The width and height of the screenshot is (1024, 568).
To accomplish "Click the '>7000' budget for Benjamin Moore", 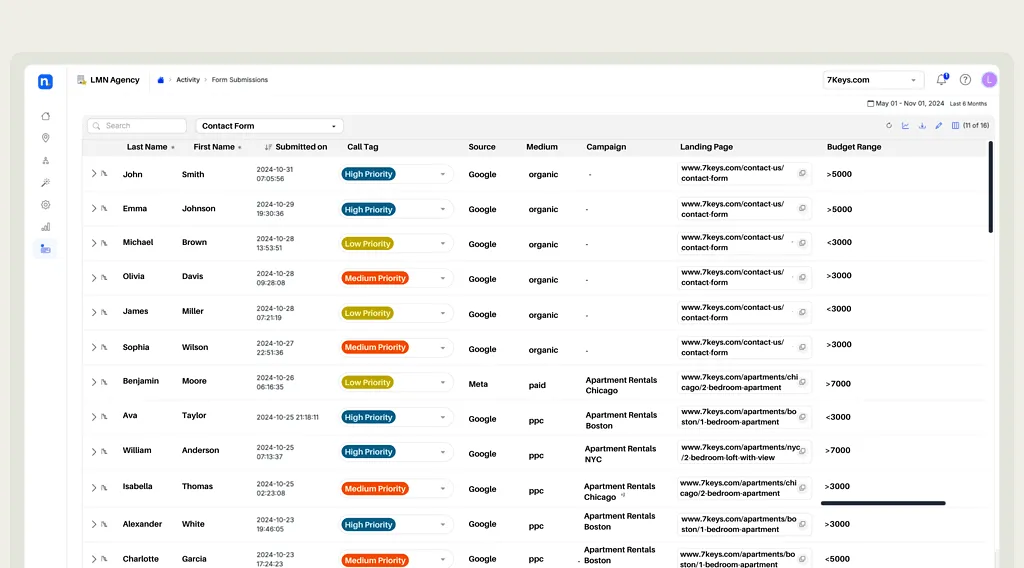I will click(x=838, y=384).
